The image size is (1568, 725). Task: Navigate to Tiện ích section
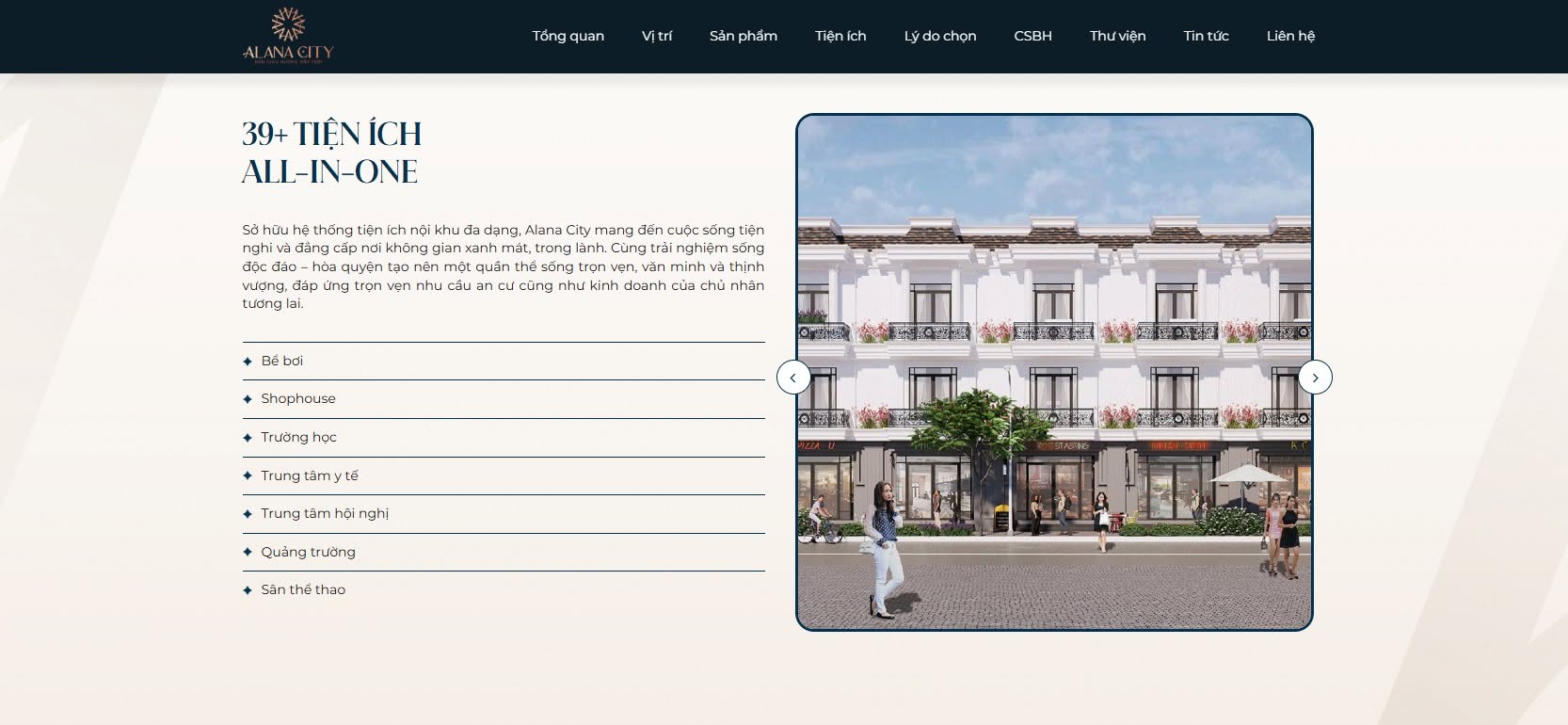click(840, 36)
